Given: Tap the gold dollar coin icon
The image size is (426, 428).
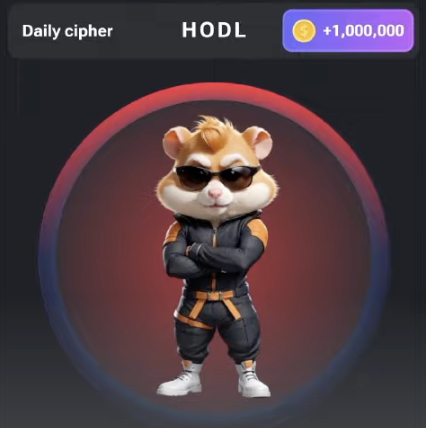Looking at the screenshot, I should pos(304,31).
